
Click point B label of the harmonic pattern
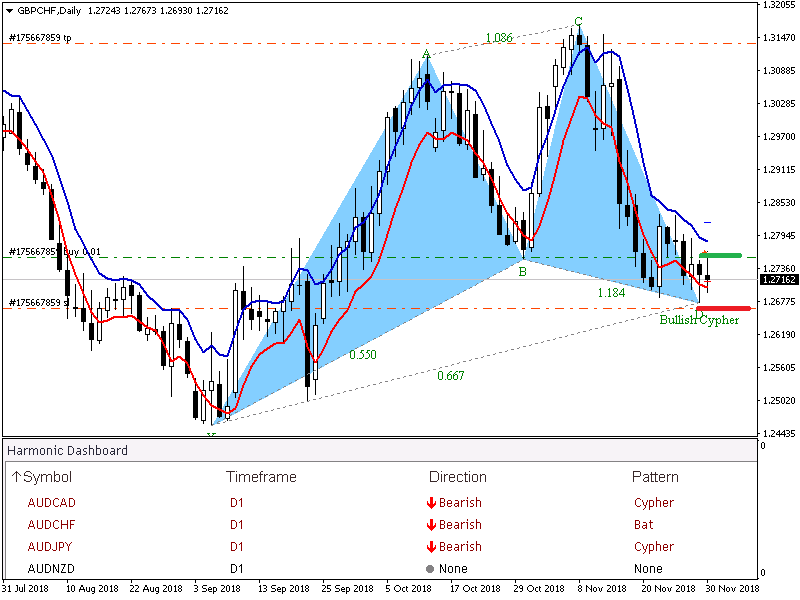(522, 272)
